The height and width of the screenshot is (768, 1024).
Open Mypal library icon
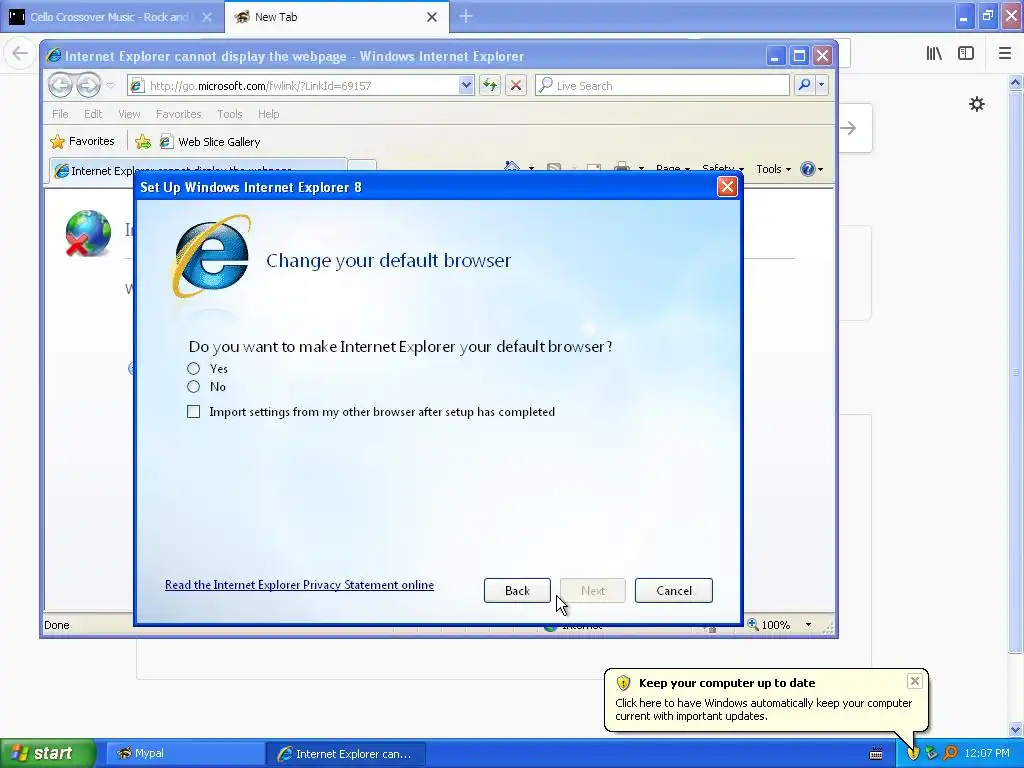click(934, 53)
